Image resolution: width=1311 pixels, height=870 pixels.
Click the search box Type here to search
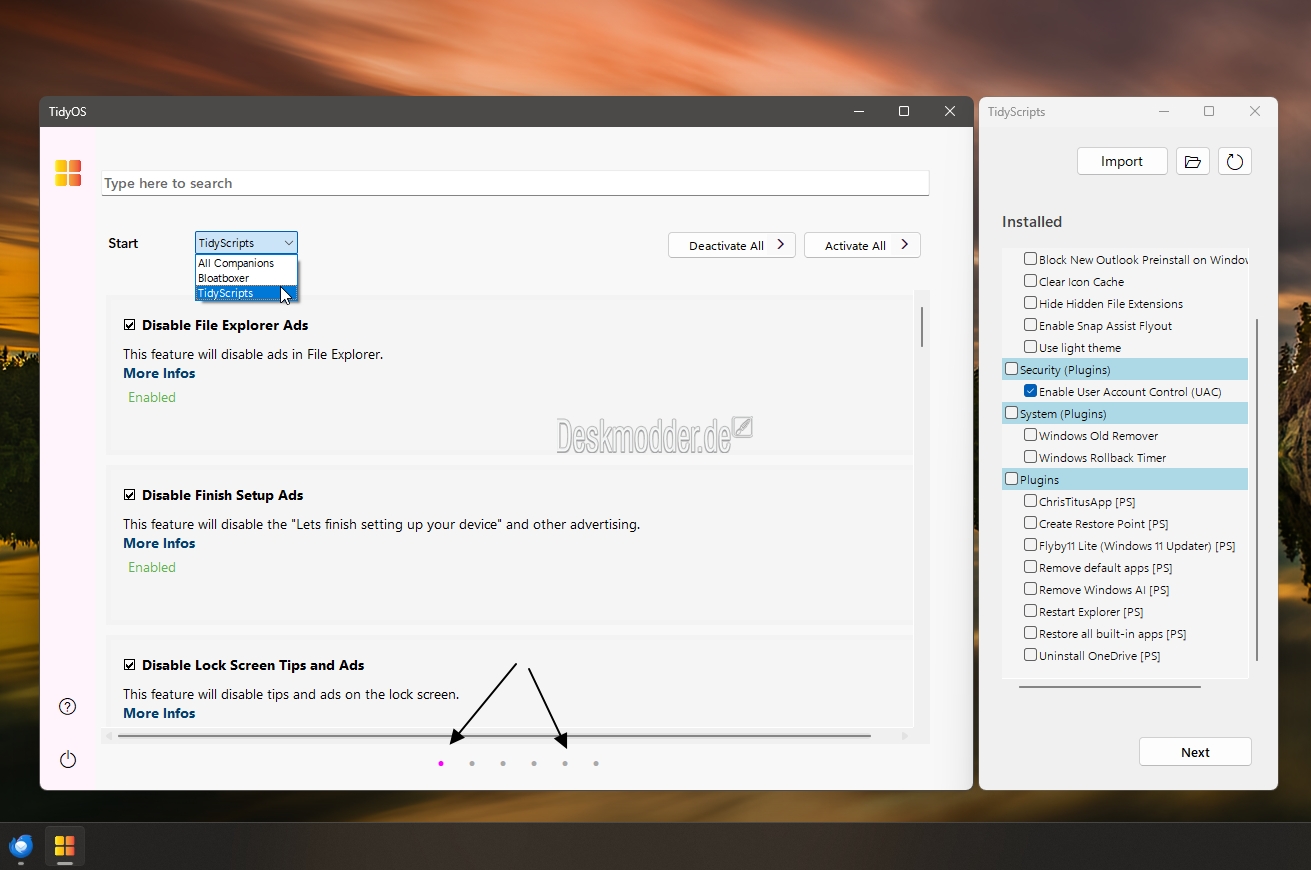[515, 183]
